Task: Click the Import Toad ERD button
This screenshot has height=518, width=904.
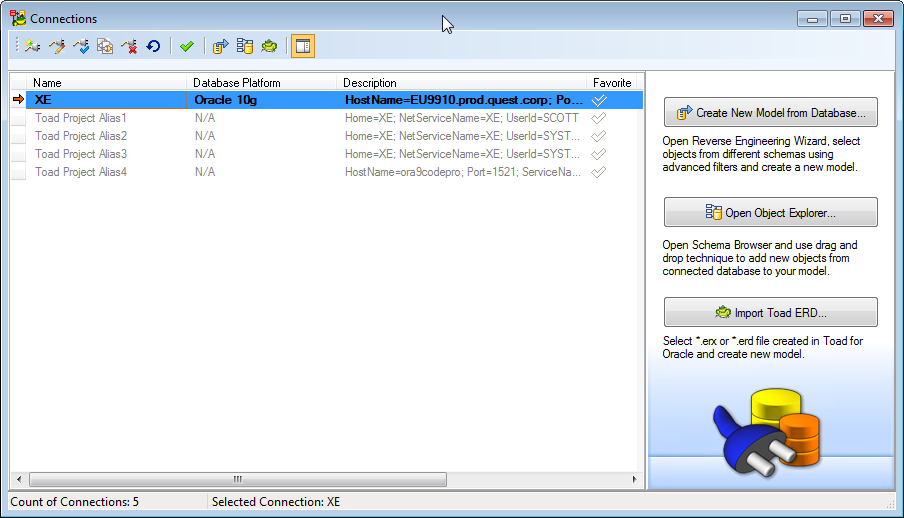Action: pos(771,312)
